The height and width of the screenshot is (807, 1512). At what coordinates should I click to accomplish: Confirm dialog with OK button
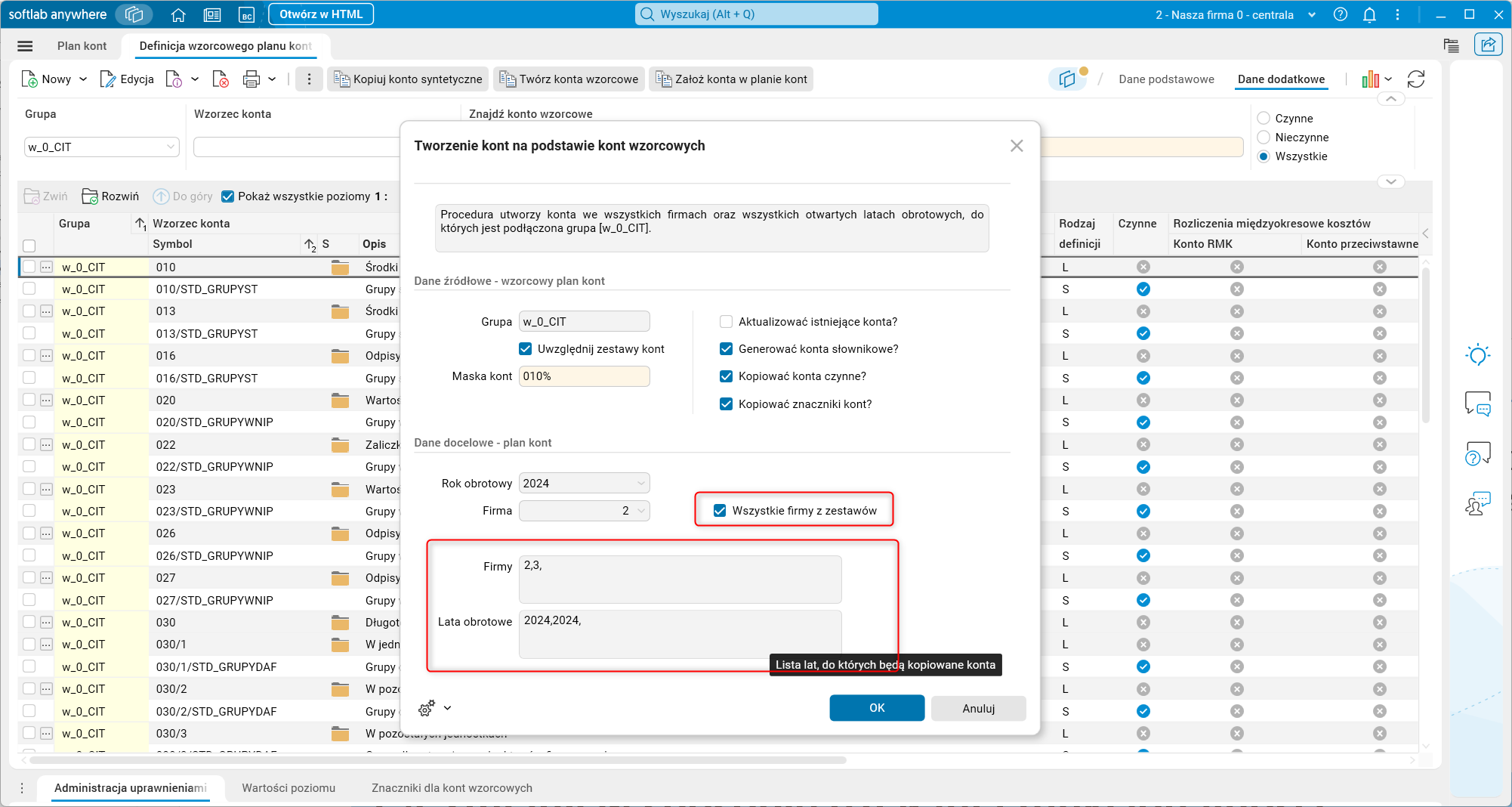pos(877,708)
